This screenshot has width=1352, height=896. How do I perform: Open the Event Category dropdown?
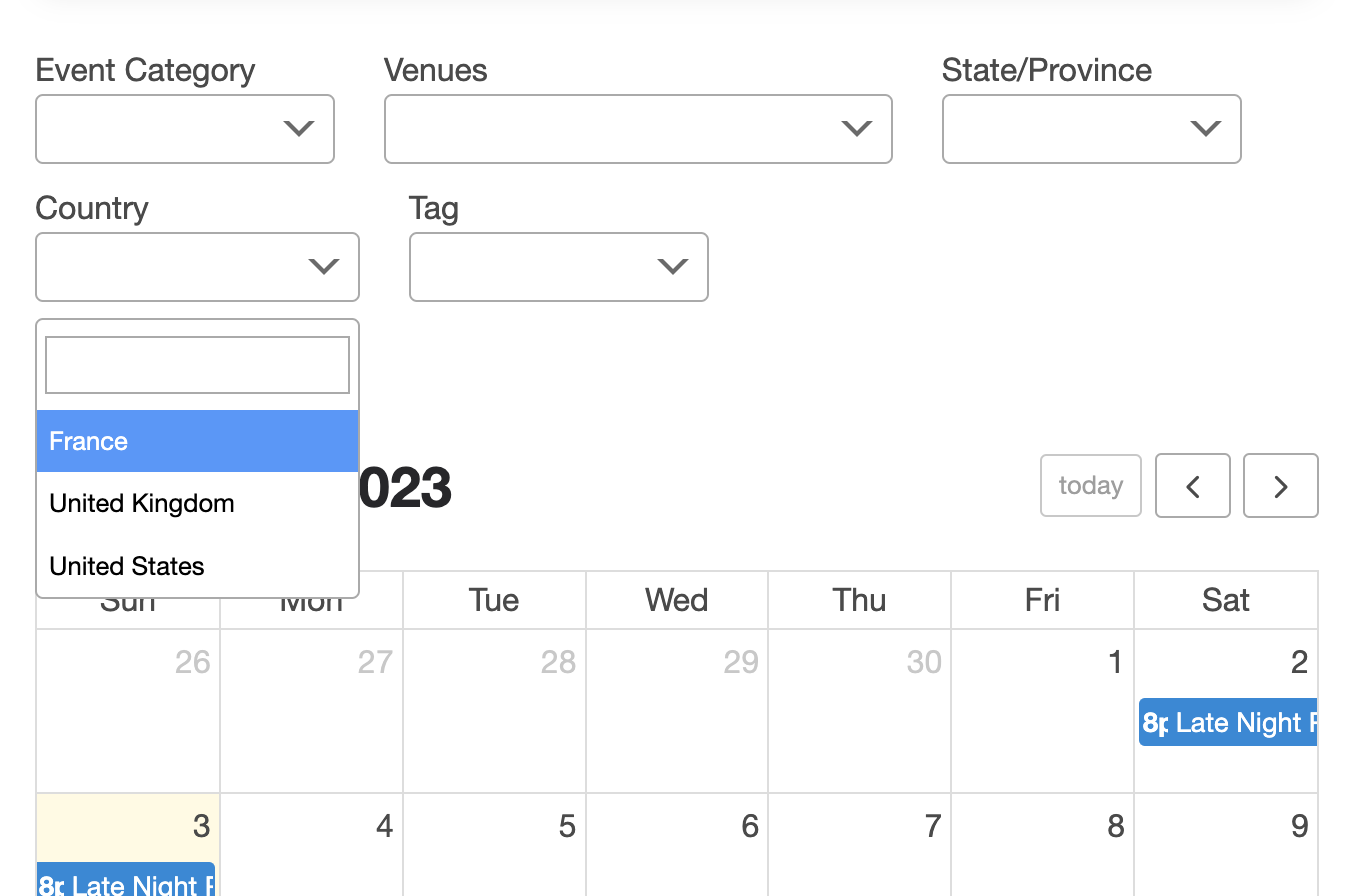pyautogui.click(x=185, y=129)
